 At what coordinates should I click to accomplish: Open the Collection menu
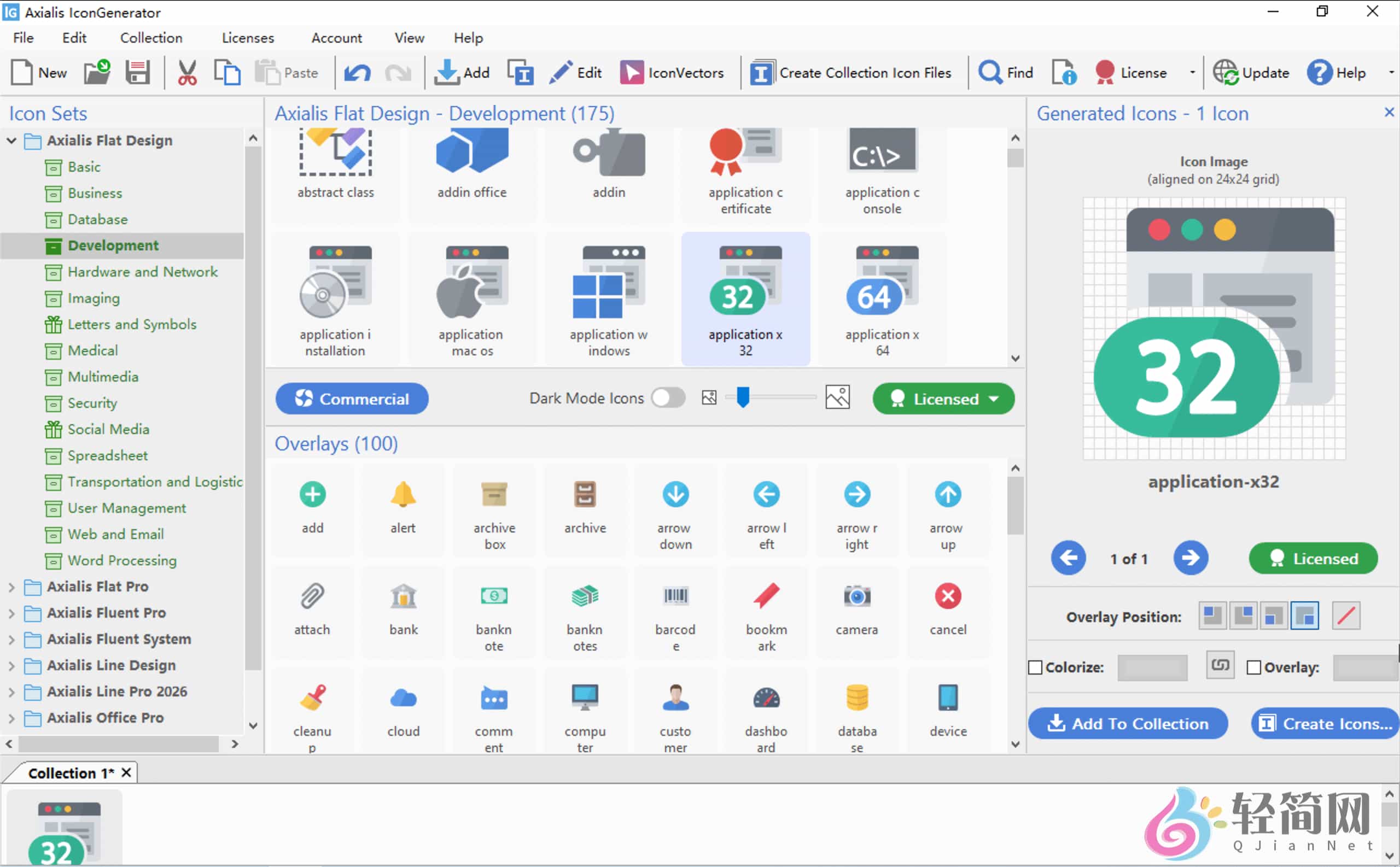point(151,37)
